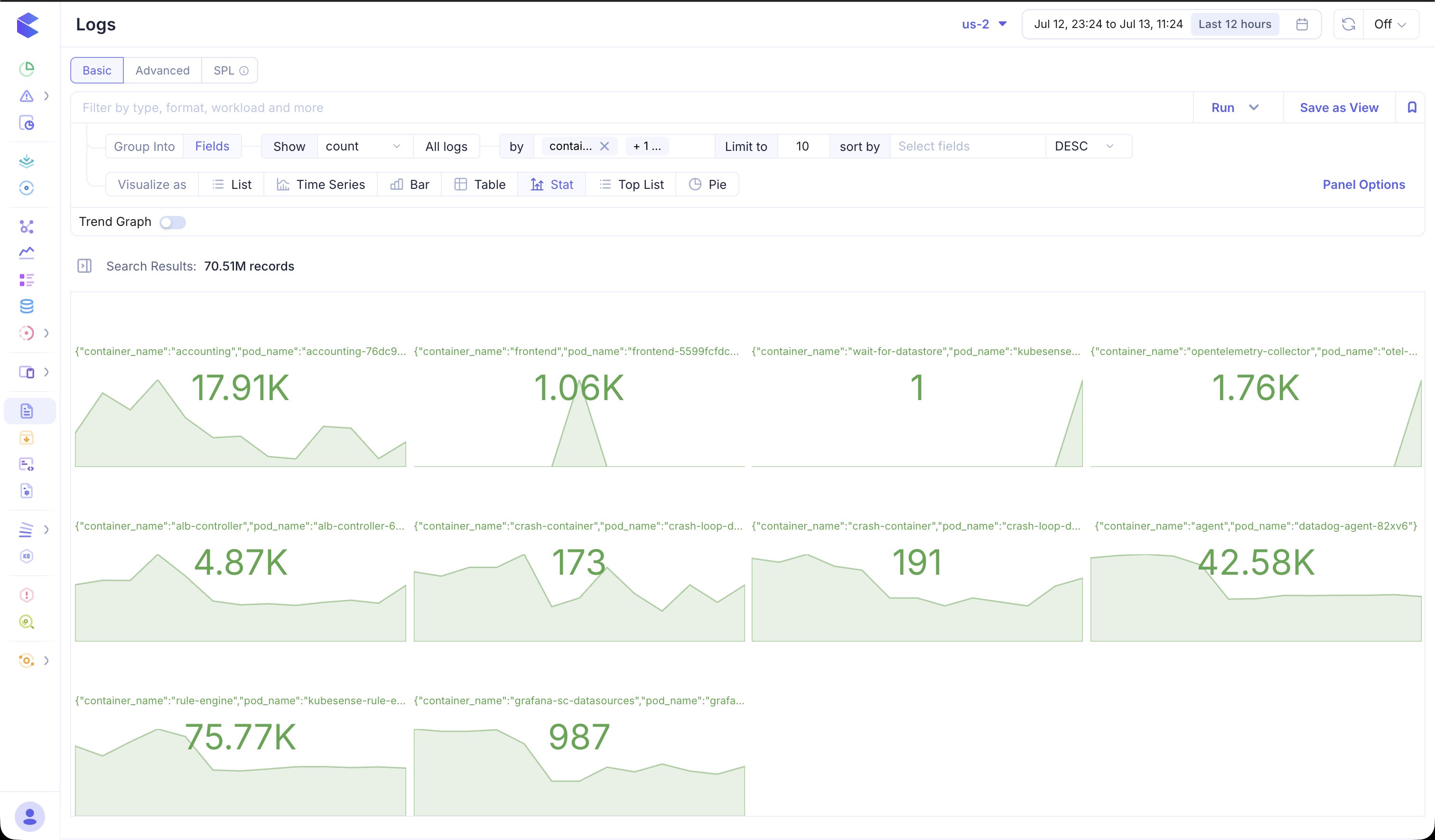Select the Pie visualization option
The width and height of the screenshot is (1435, 840).
[707, 185]
